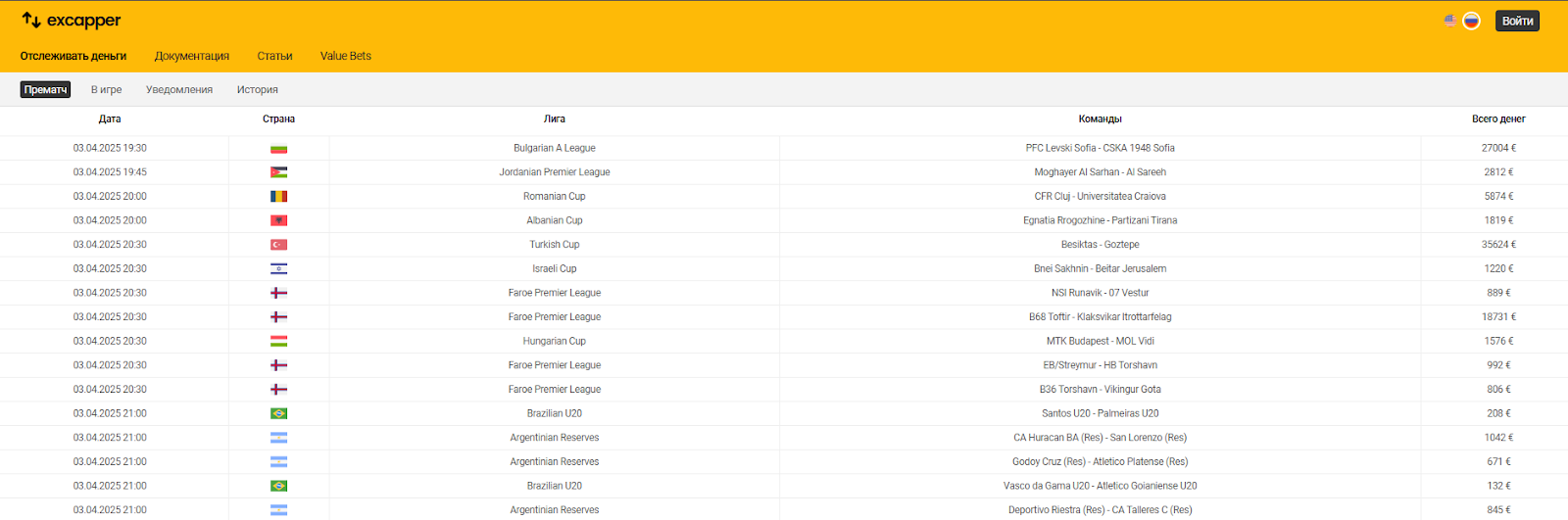
Task: Open B68 Toftir - Klaksvikar Itrottarfelag match
Action: [1100, 317]
